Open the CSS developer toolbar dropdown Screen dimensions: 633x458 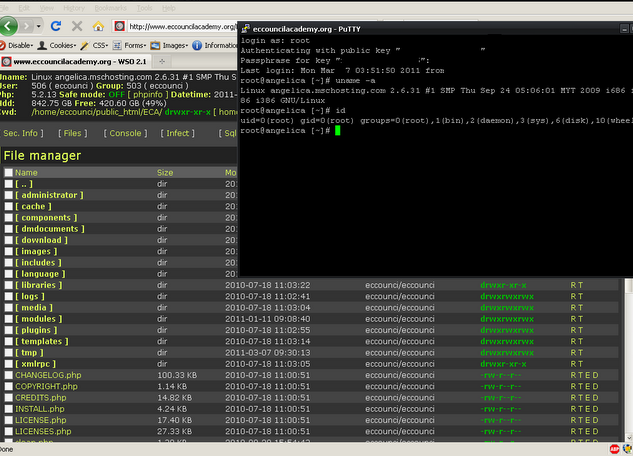pos(94,46)
